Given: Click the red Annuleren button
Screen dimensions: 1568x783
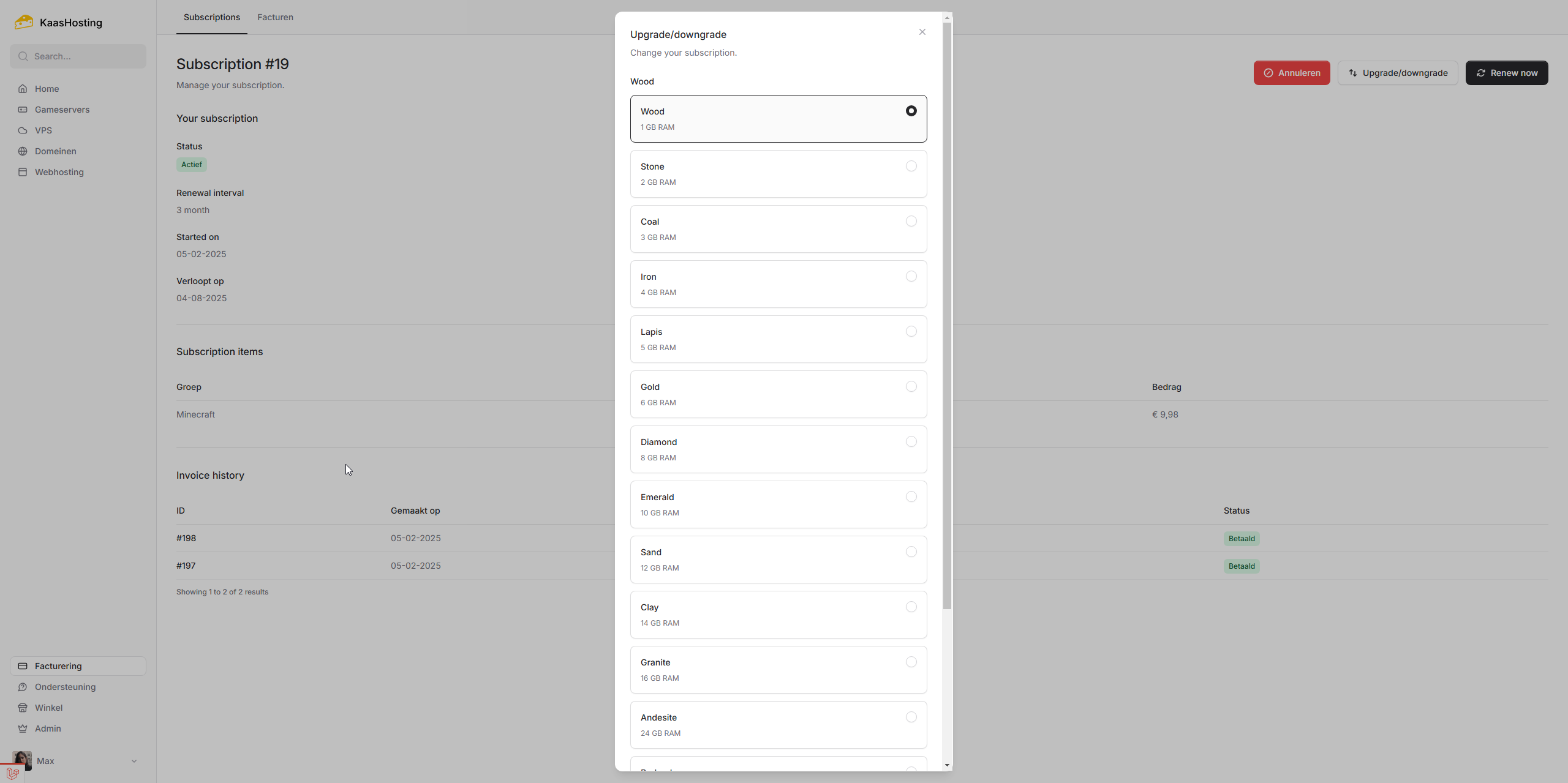Looking at the screenshot, I should [1291, 73].
